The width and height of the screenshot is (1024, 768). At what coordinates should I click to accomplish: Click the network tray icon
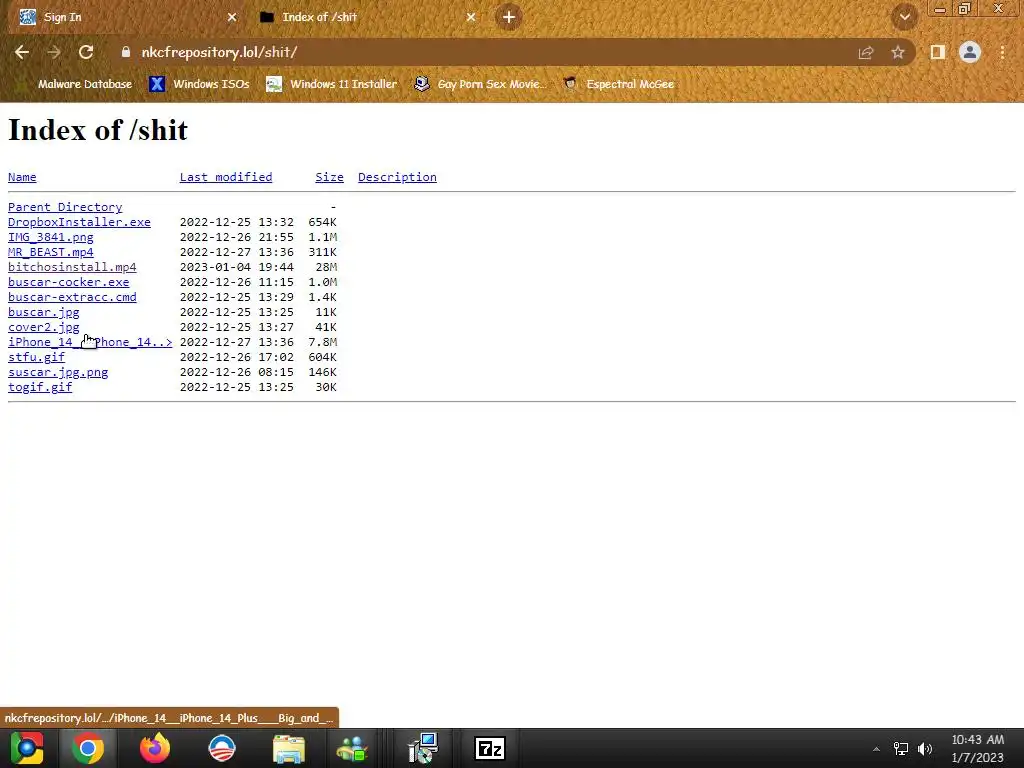pyautogui.click(x=901, y=749)
